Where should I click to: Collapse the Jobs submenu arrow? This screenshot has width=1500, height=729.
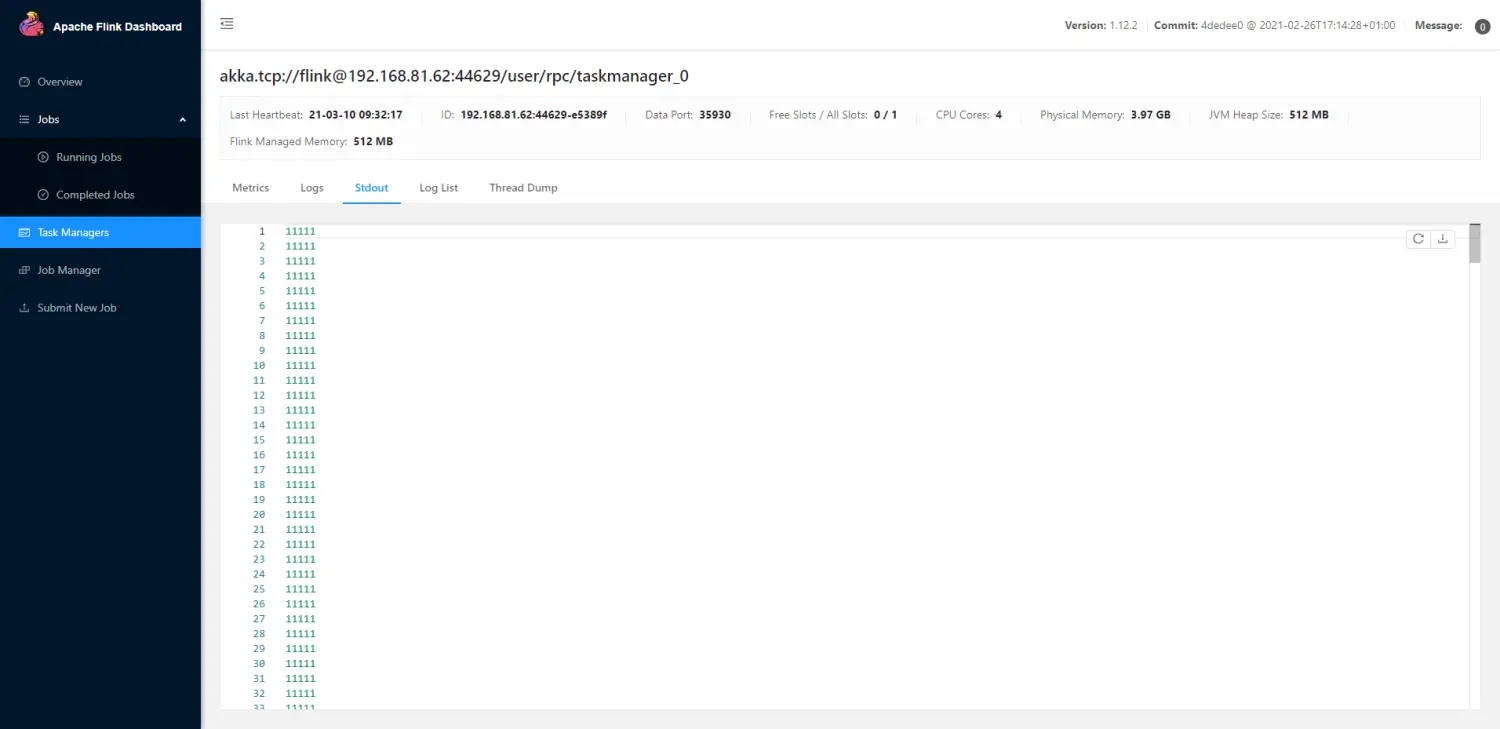click(182, 120)
